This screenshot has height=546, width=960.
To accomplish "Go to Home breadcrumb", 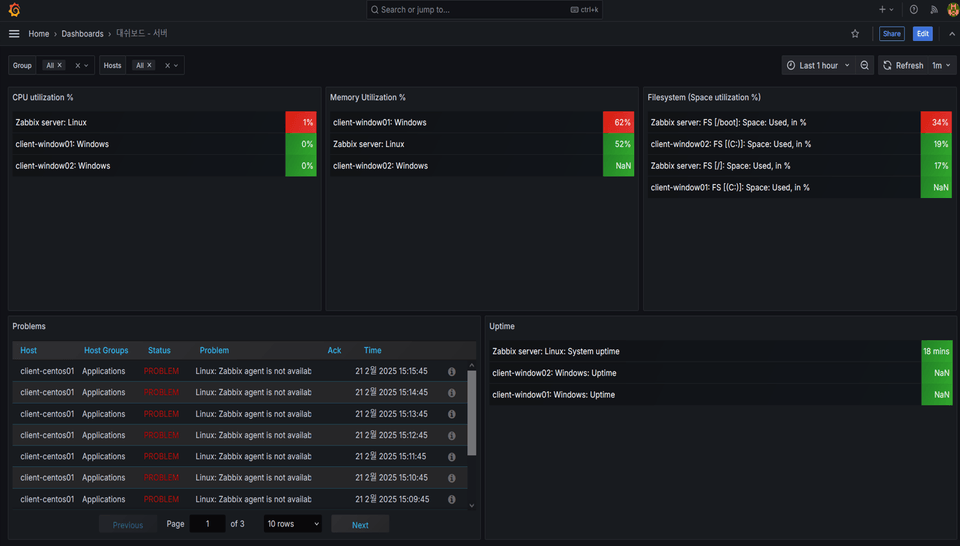I will [x=39, y=34].
